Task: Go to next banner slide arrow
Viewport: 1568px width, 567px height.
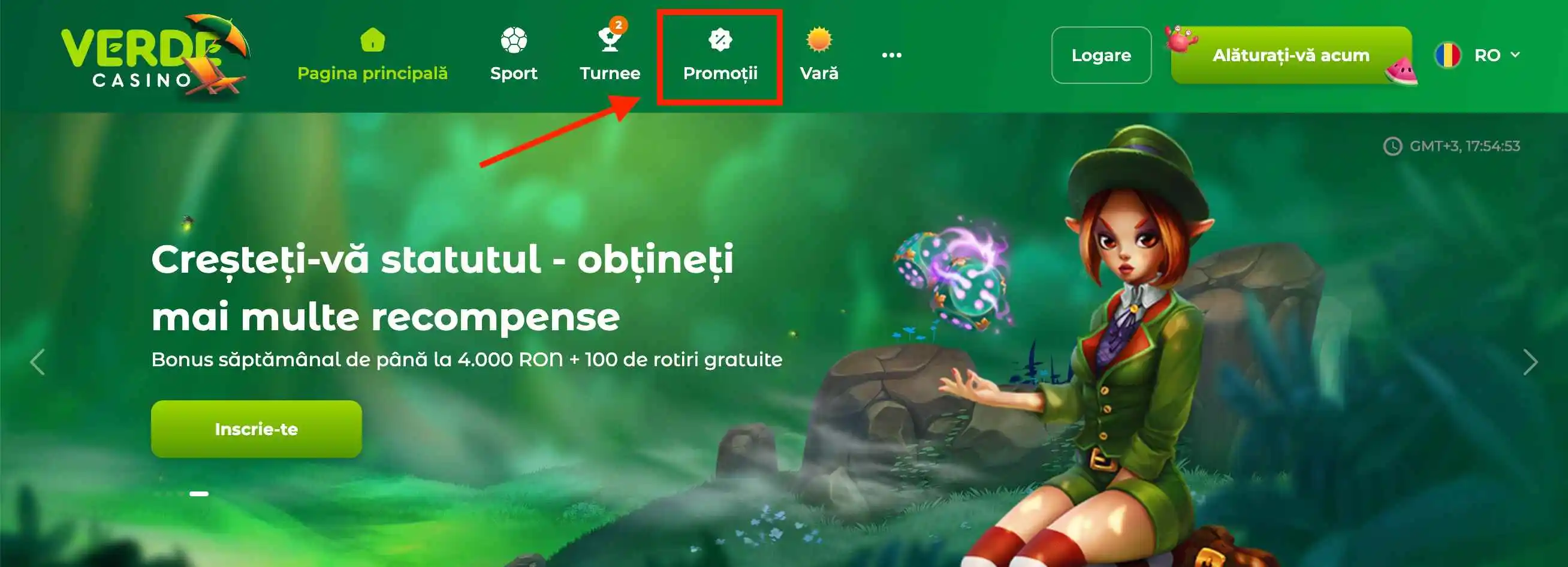Action: 1530,363
